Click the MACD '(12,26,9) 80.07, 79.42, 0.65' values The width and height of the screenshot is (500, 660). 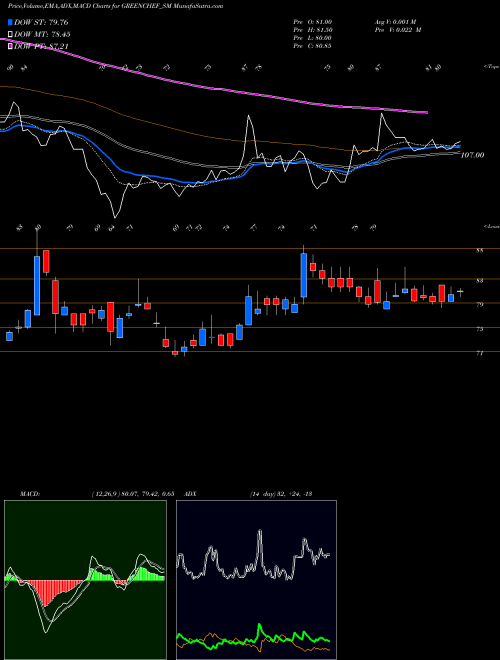tap(133, 494)
